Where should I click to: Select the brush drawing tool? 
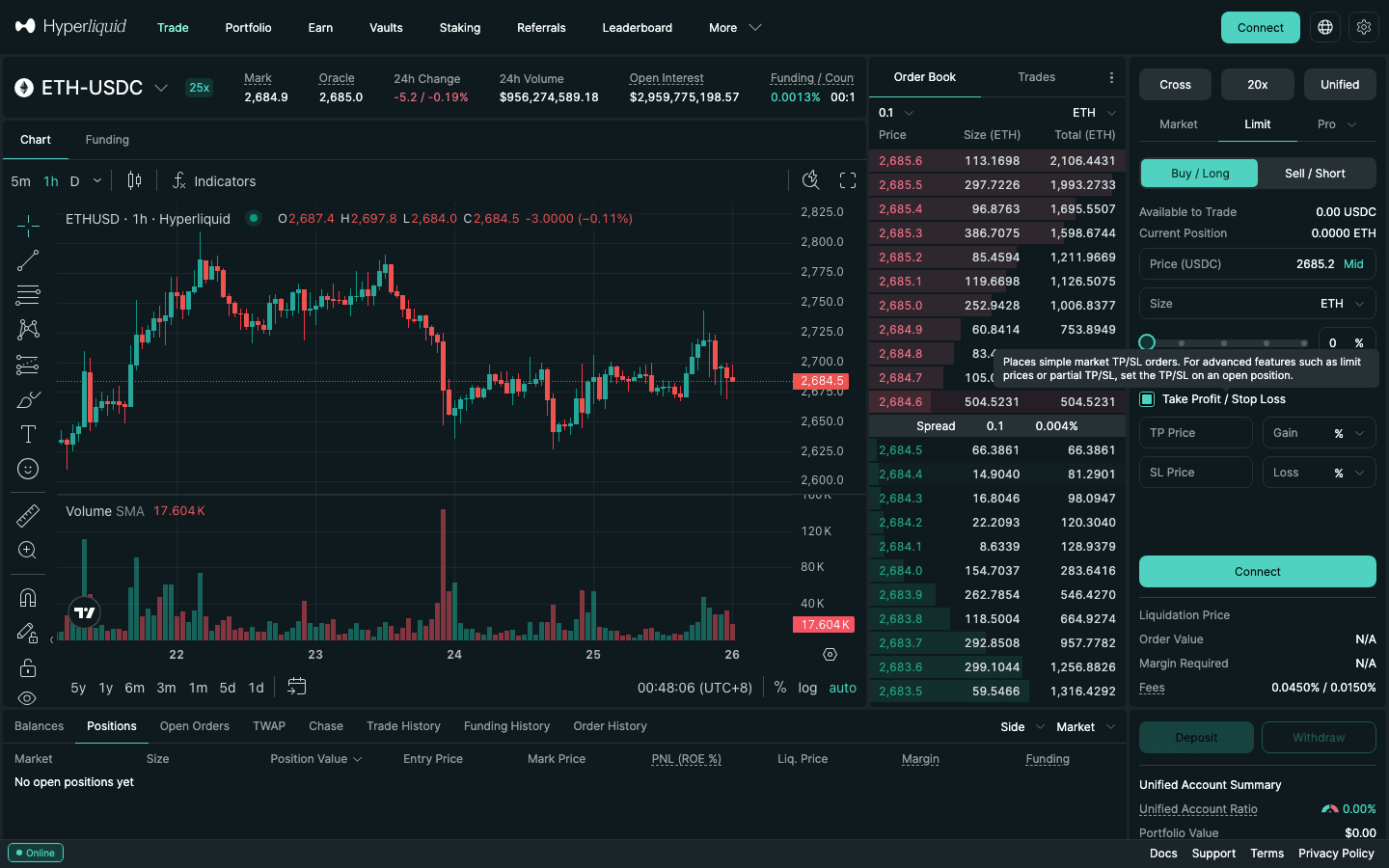[x=28, y=399]
